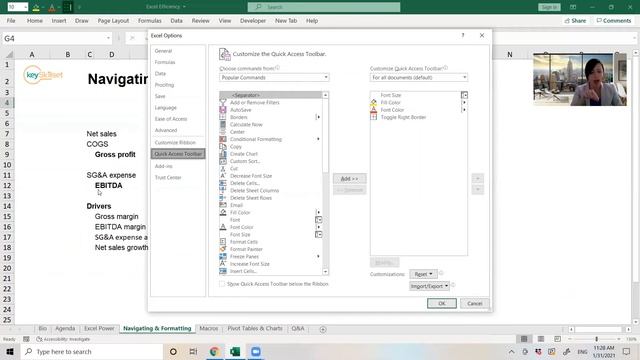
Task: Click the title bar Search box
Action: (324, 7)
